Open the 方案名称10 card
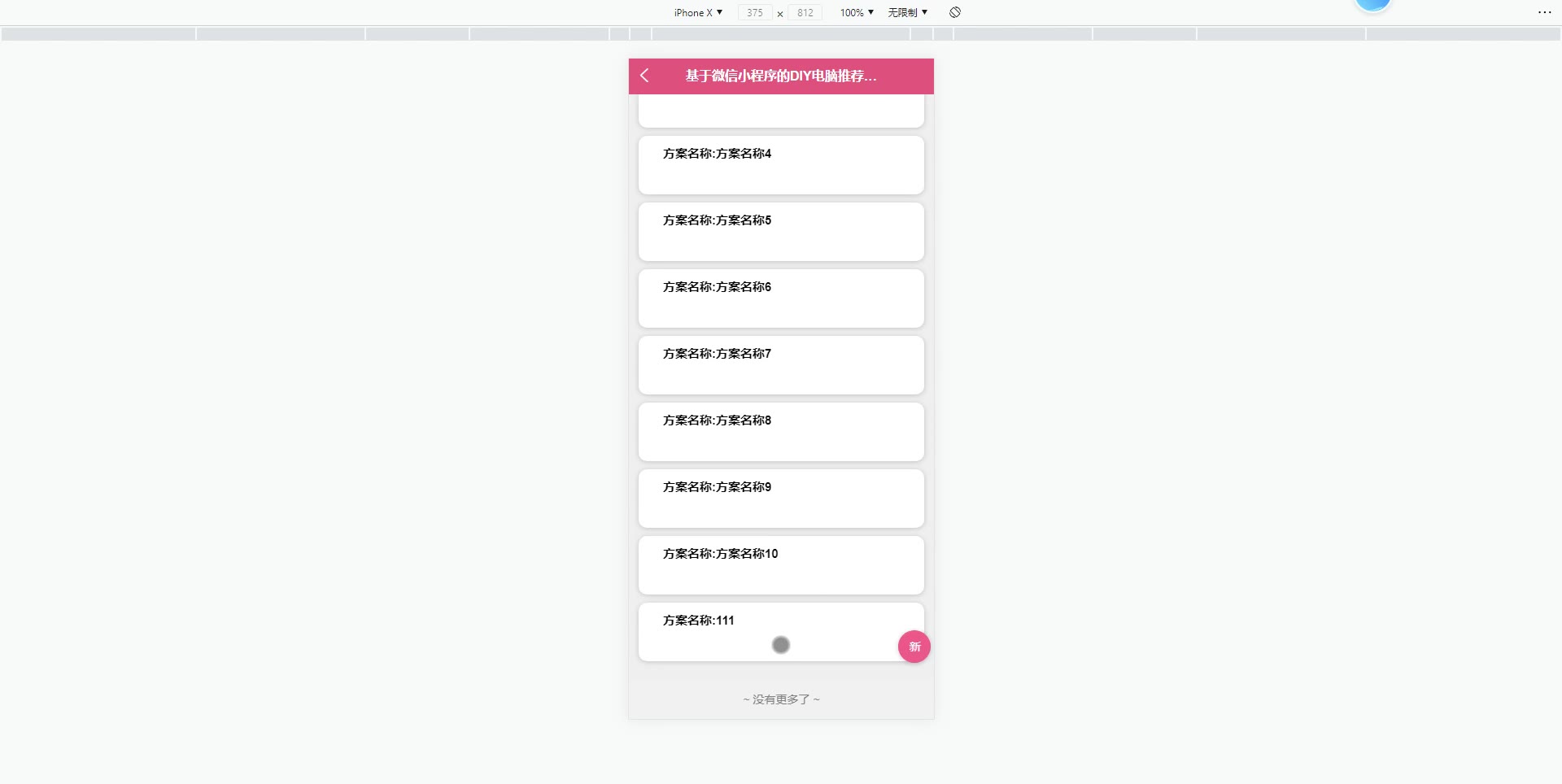 (x=781, y=565)
